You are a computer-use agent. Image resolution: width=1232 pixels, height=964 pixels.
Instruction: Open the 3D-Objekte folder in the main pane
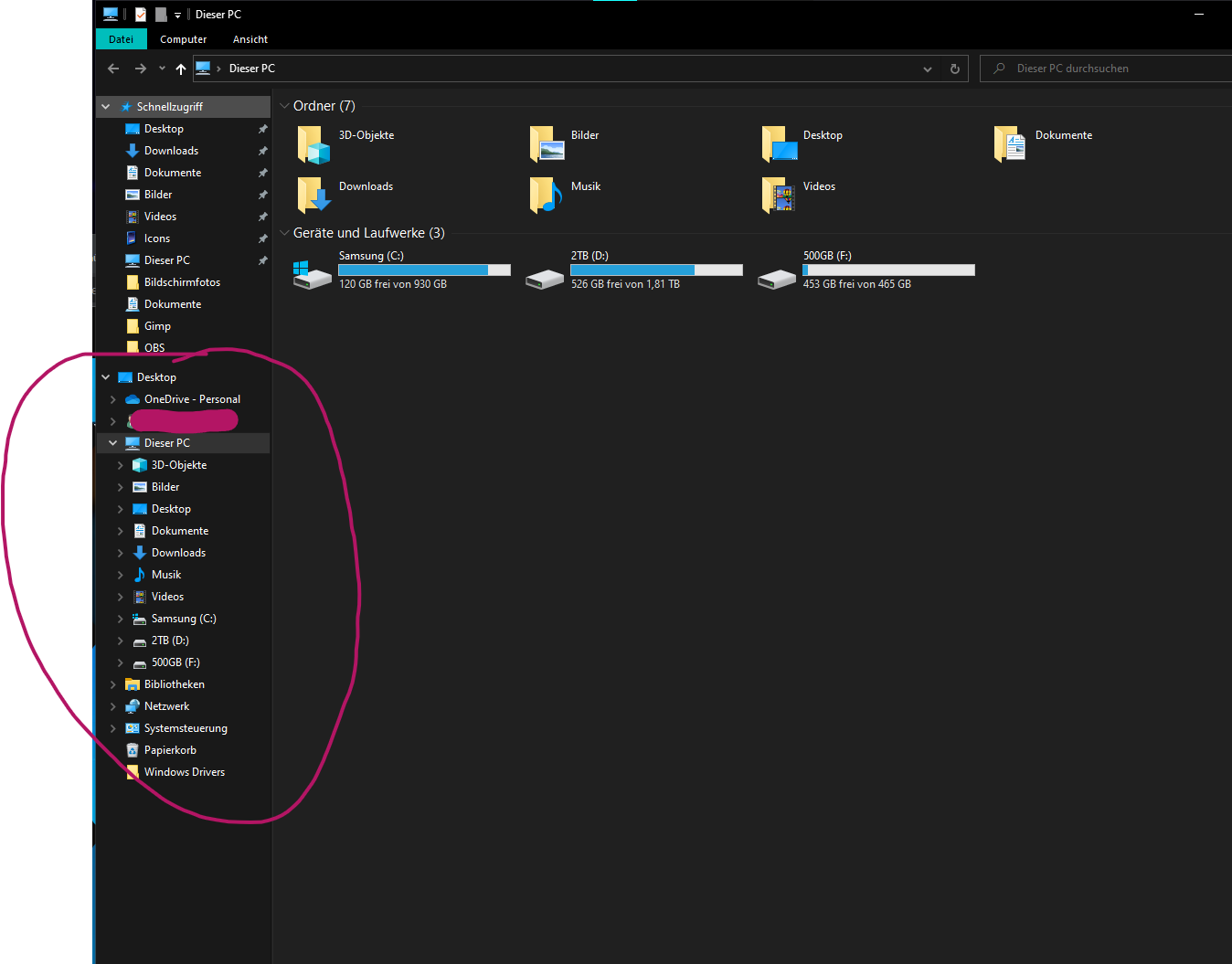[x=313, y=143]
